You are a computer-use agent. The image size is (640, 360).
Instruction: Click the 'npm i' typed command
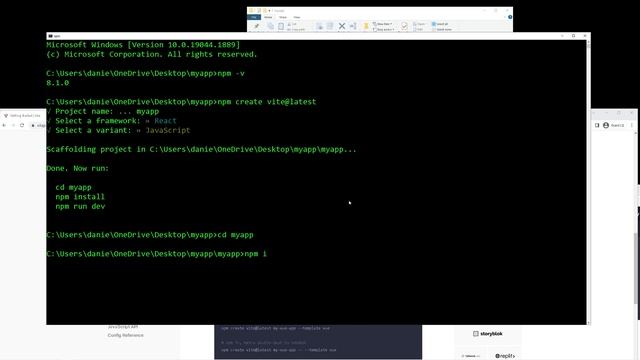pos(256,254)
